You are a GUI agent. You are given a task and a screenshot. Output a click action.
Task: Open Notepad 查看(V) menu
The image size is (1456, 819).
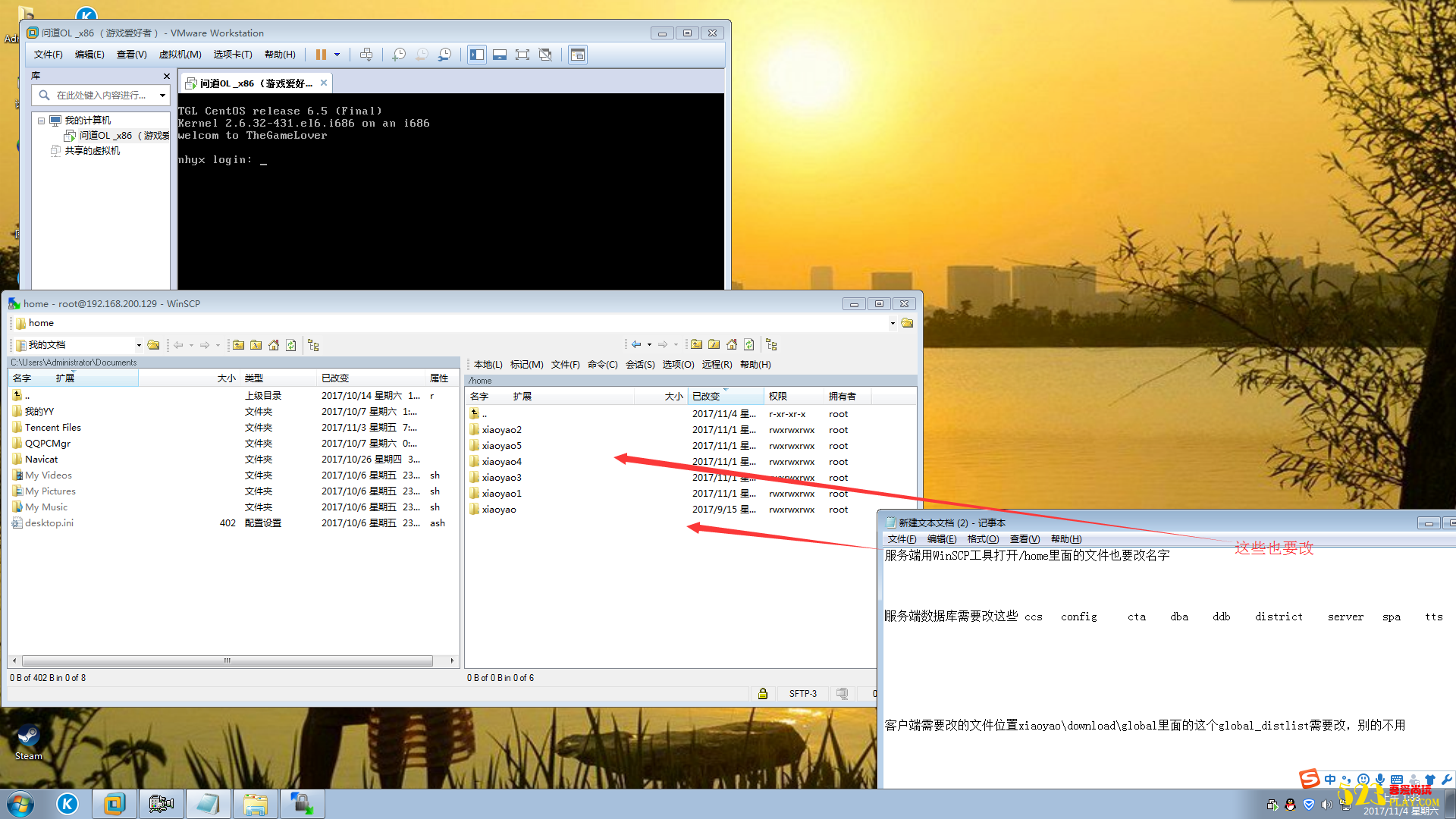click(1025, 539)
